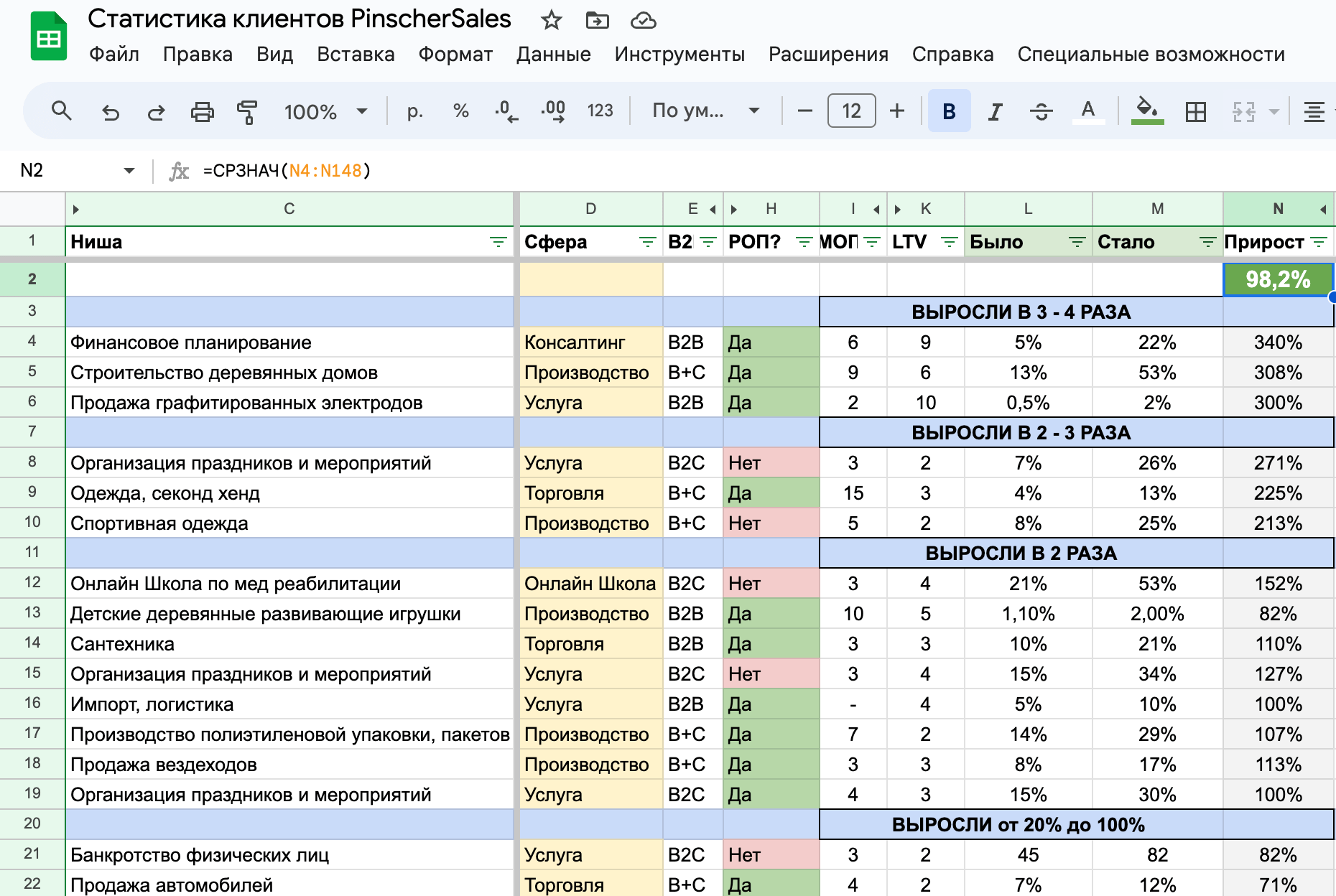1336x896 pixels.
Task: Open filter for Сфера column
Action: pos(647,242)
